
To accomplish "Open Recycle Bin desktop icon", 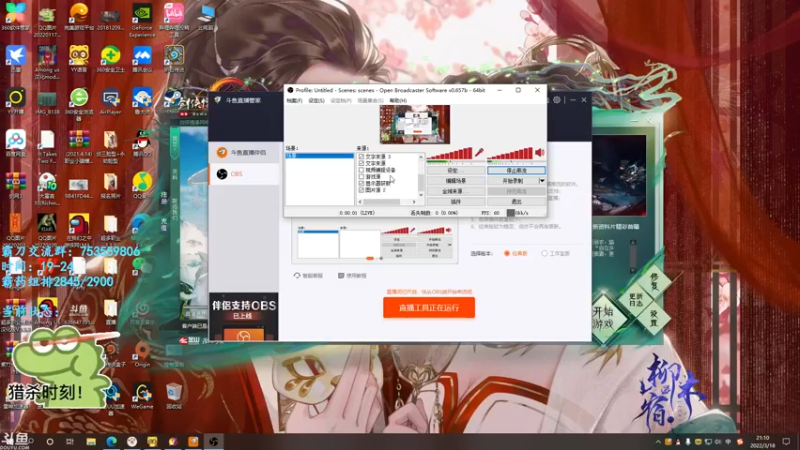I will 173,396.
